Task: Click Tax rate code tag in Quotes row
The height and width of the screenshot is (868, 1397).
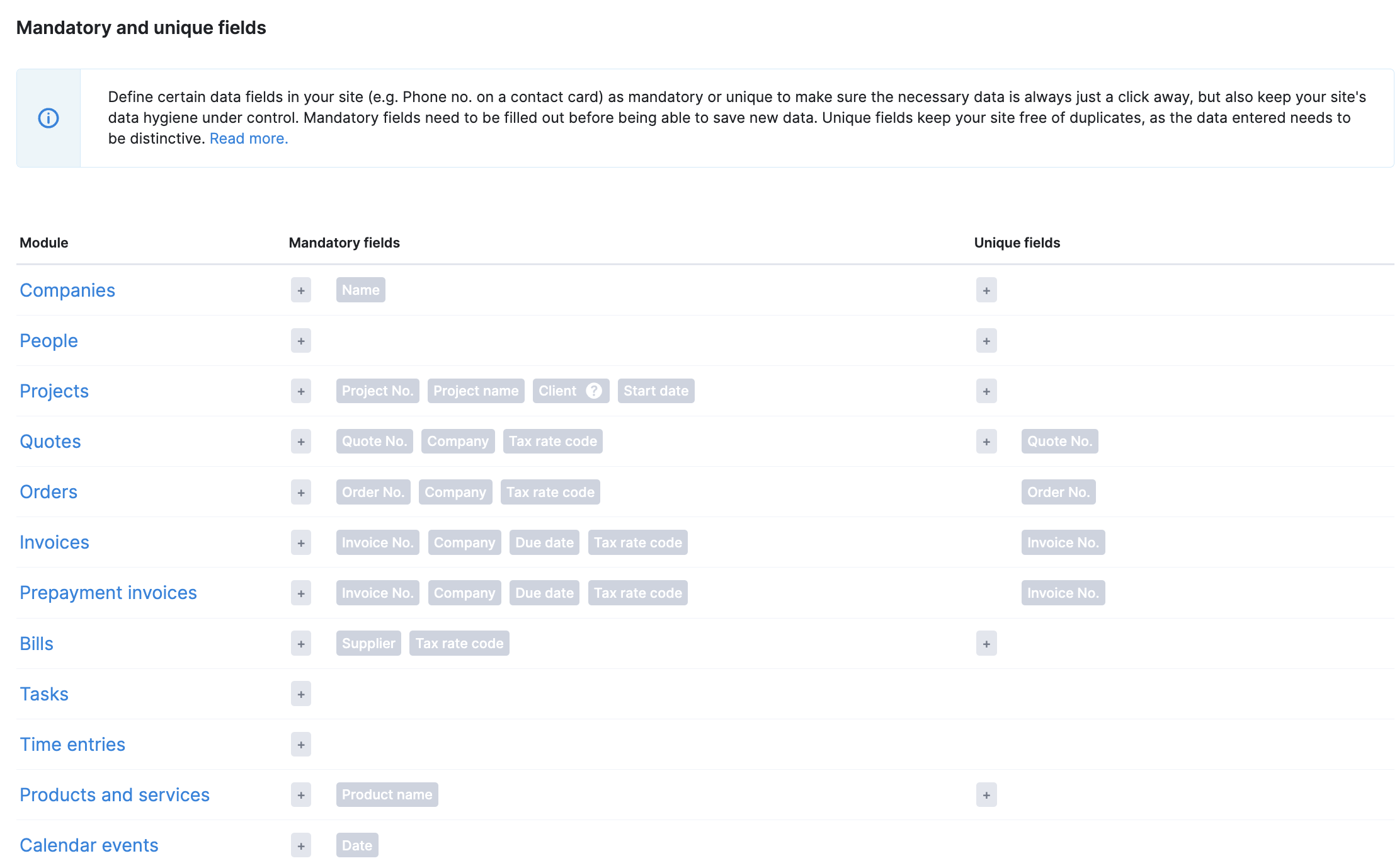Action: click(553, 442)
